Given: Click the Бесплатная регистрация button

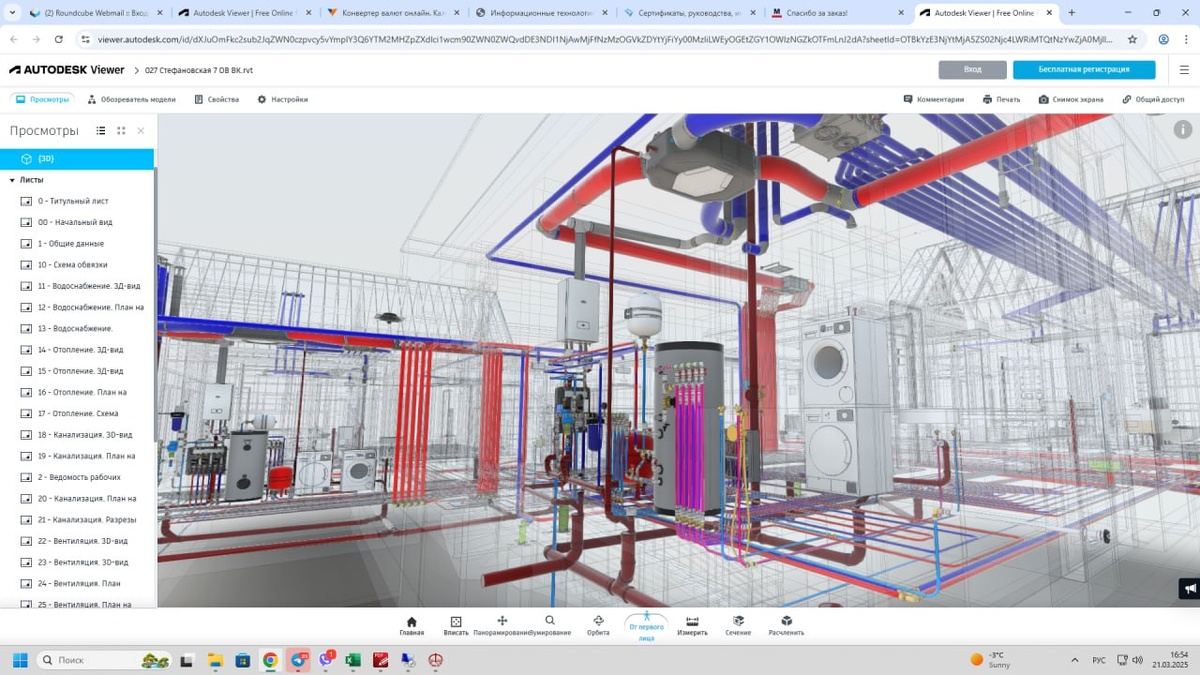Looking at the screenshot, I should [1083, 70].
